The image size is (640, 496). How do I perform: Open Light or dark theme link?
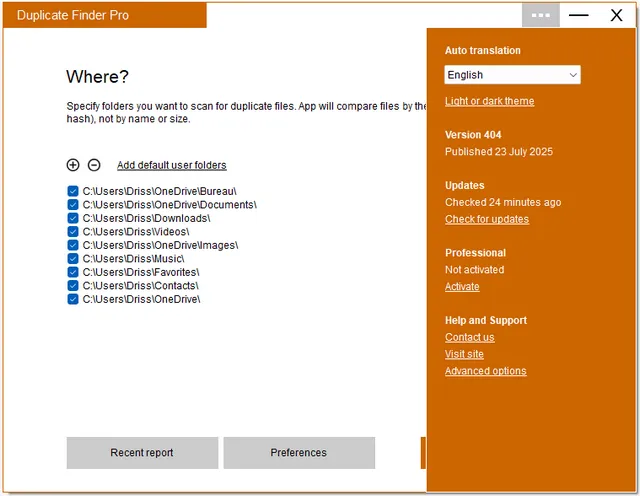click(489, 101)
